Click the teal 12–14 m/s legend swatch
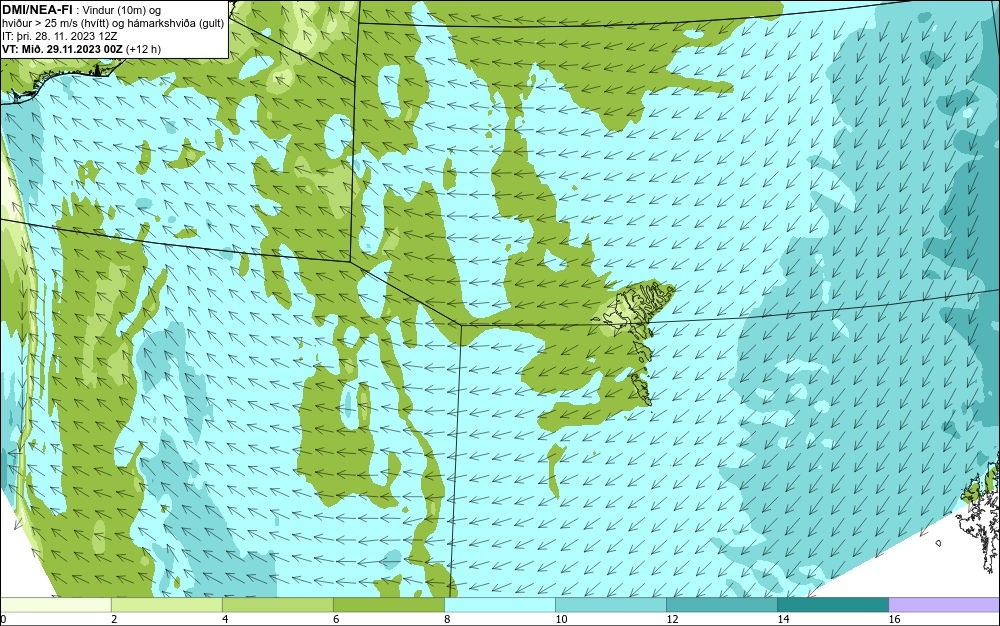Image resolution: width=1000 pixels, height=626 pixels. [x=721, y=605]
